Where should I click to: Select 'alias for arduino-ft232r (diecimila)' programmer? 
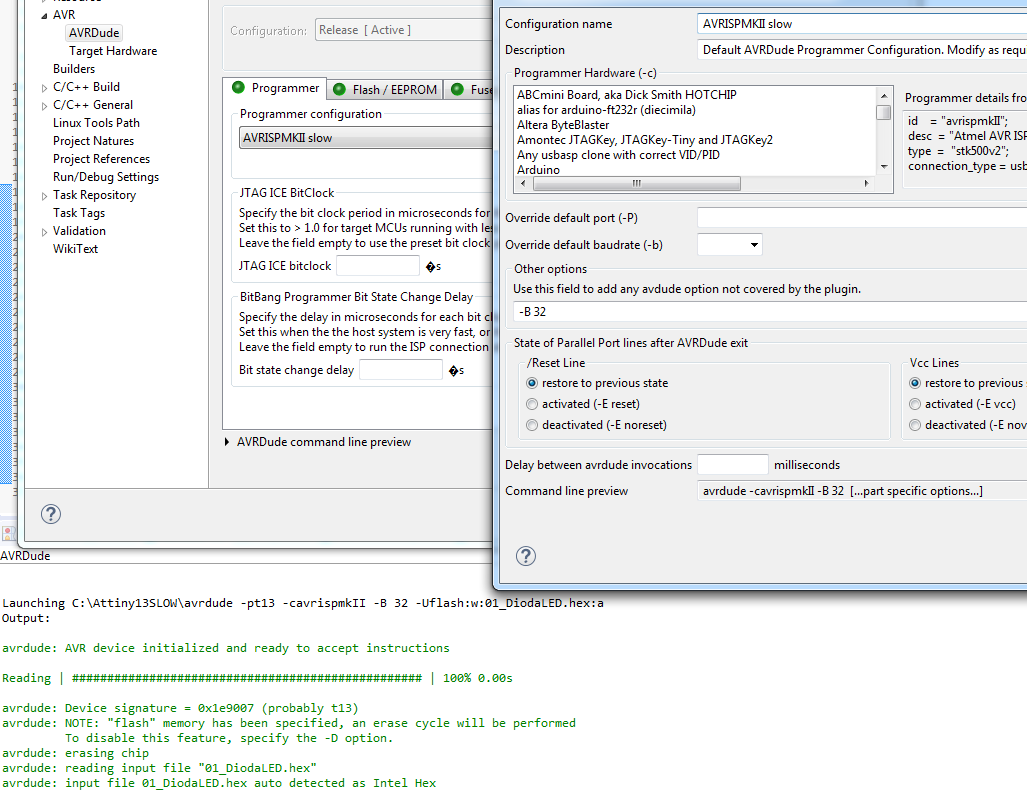[x=607, y=110]
